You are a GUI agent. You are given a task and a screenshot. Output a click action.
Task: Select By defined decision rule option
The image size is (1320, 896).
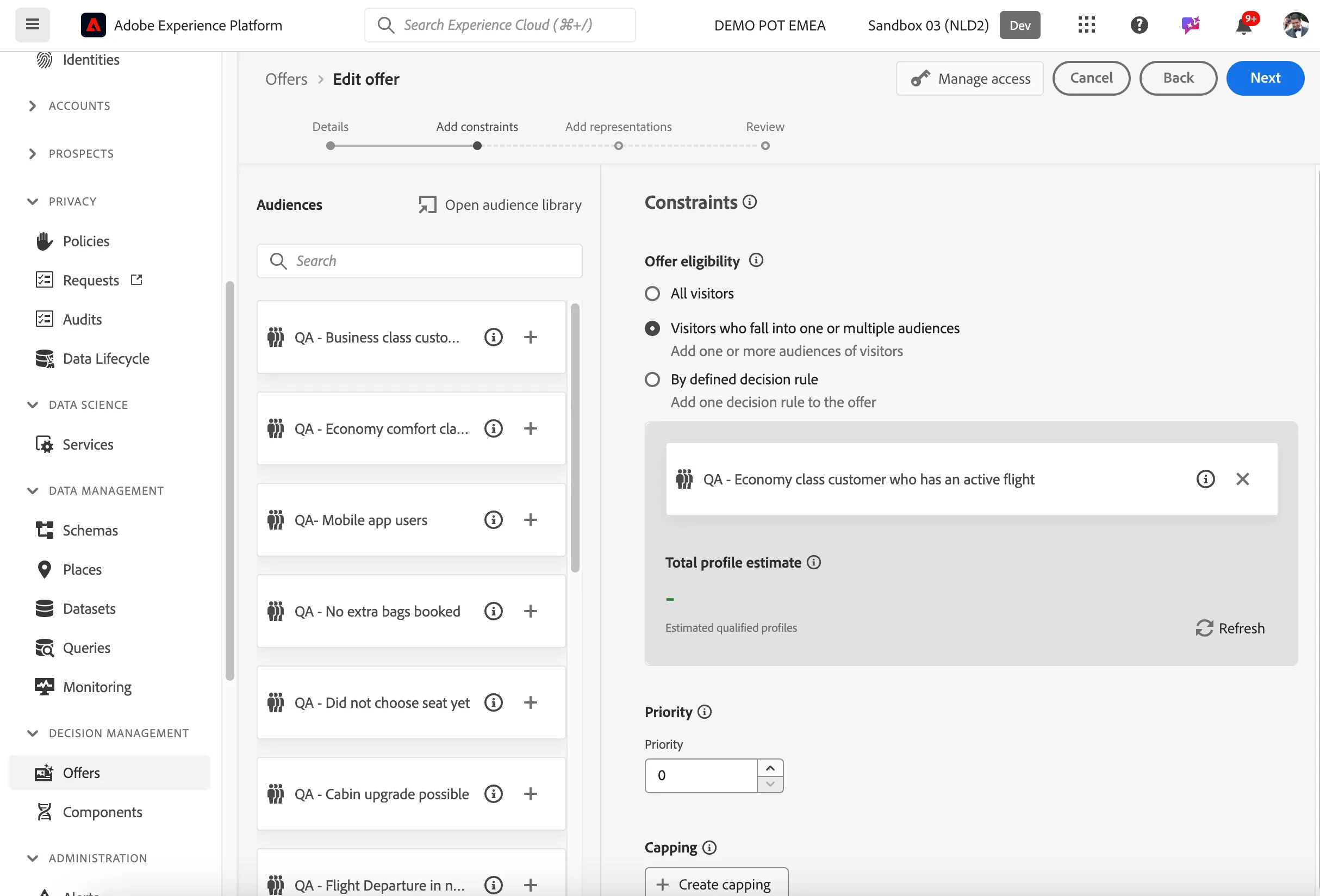click(x=652, y=379)
